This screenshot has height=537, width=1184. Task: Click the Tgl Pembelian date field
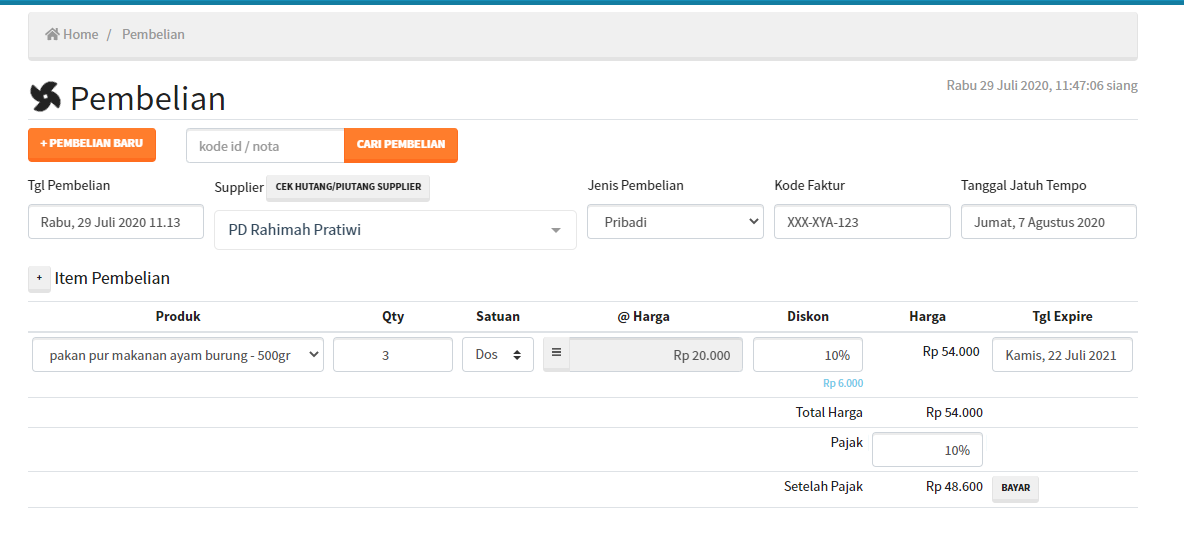coord(116,222)
